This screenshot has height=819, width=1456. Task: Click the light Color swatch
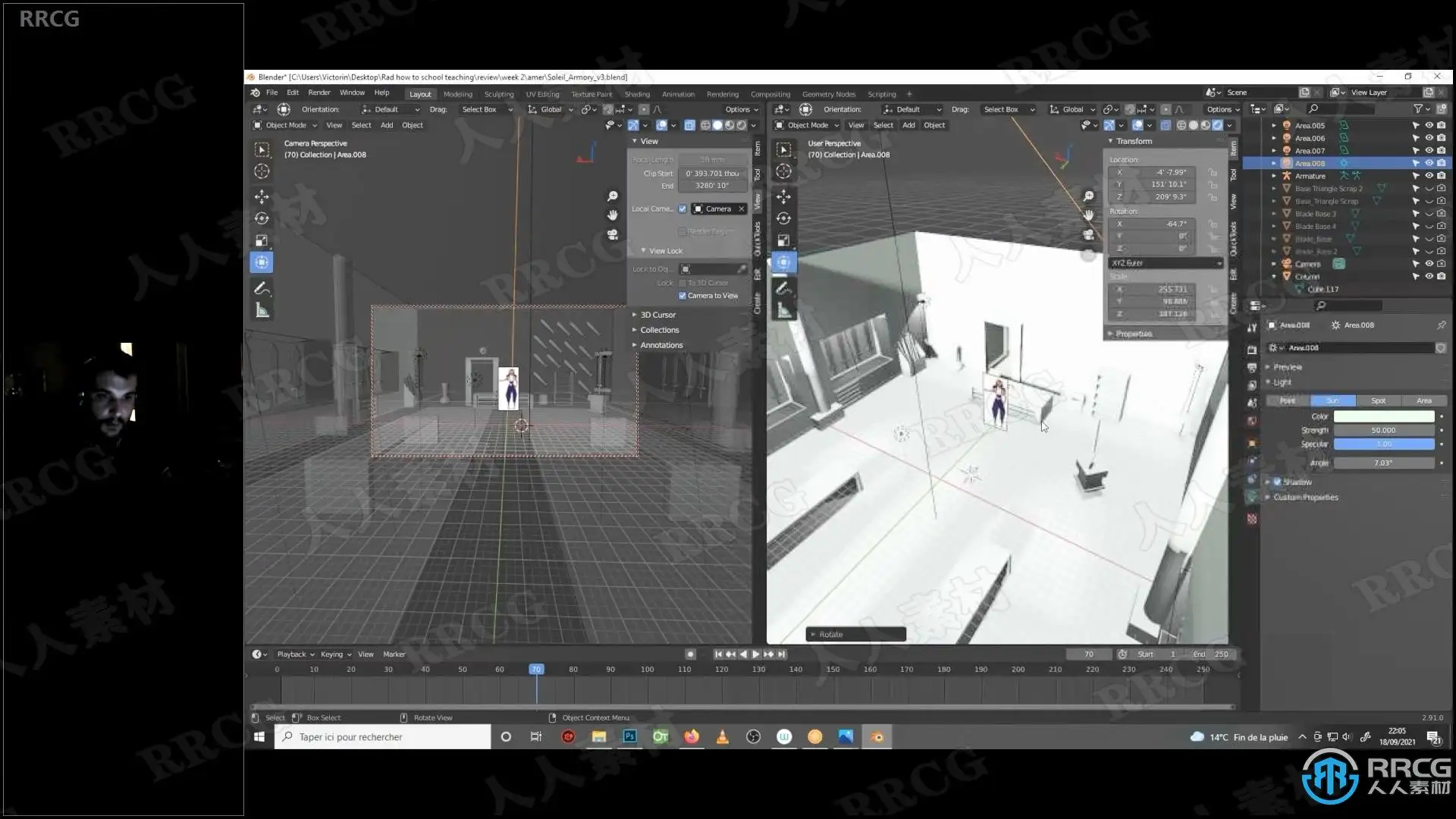click(x=1383, y=416)
